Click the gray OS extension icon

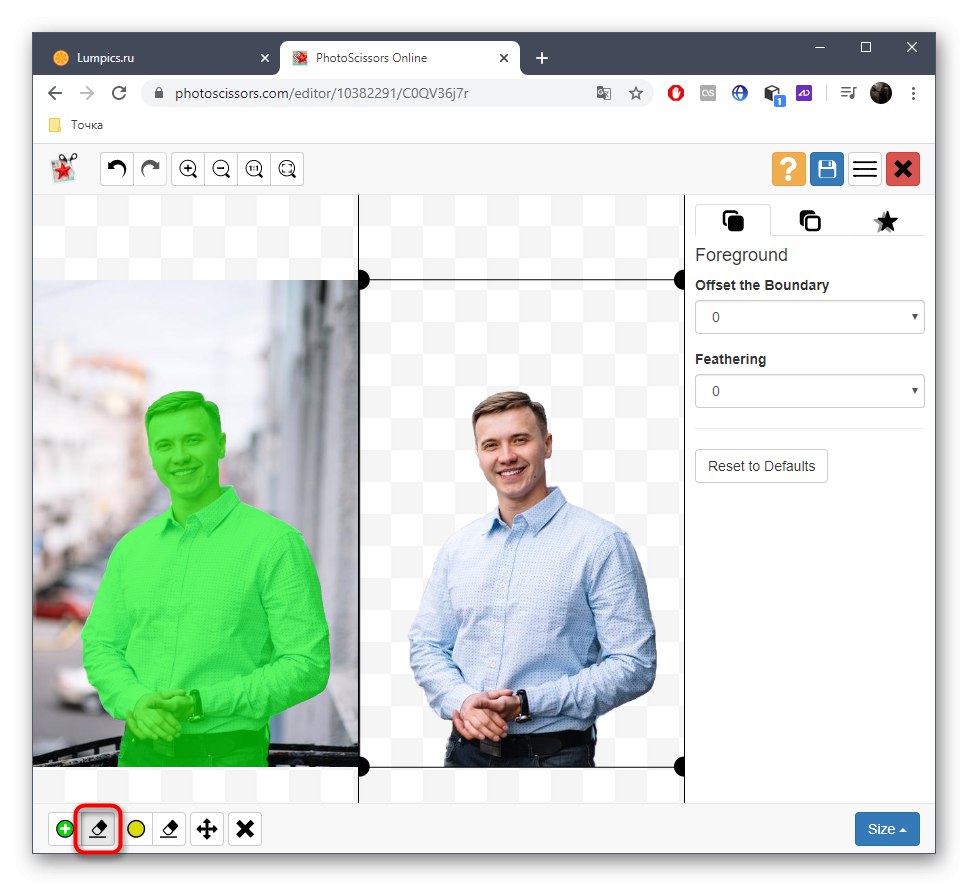click(707, 93)
